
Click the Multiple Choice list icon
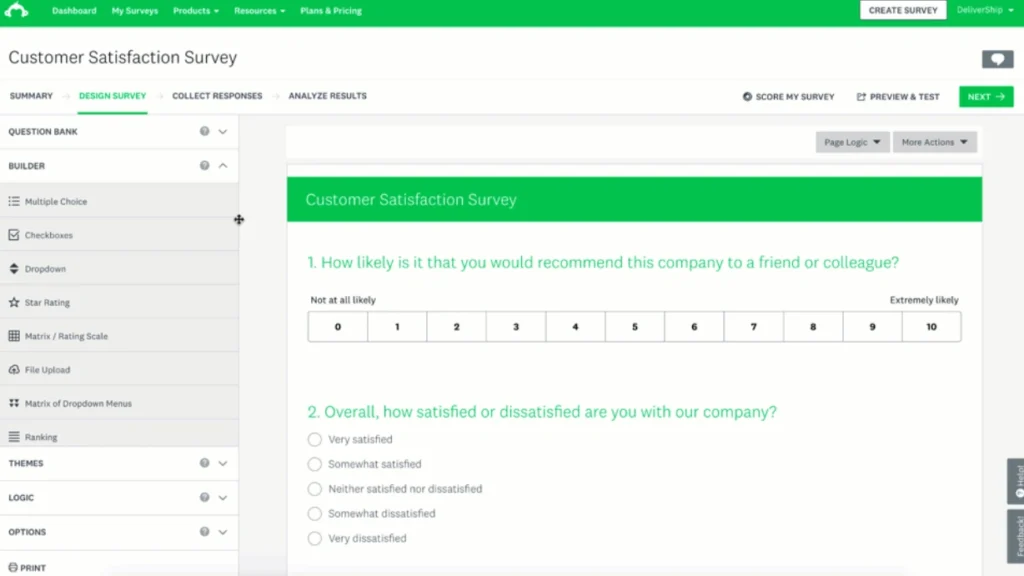coord(14,201)
